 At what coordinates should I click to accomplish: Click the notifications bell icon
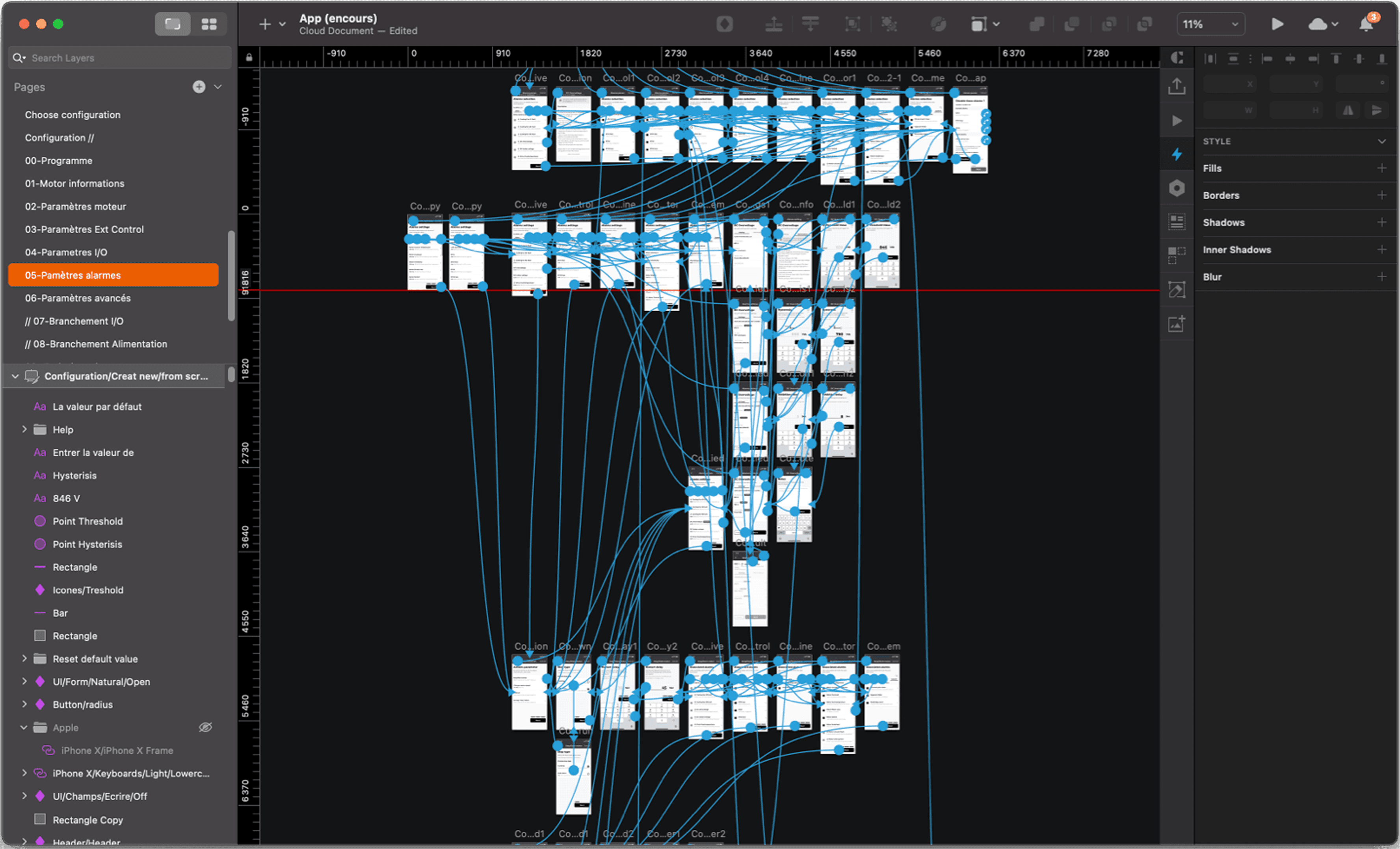(x=1367, y=24)
